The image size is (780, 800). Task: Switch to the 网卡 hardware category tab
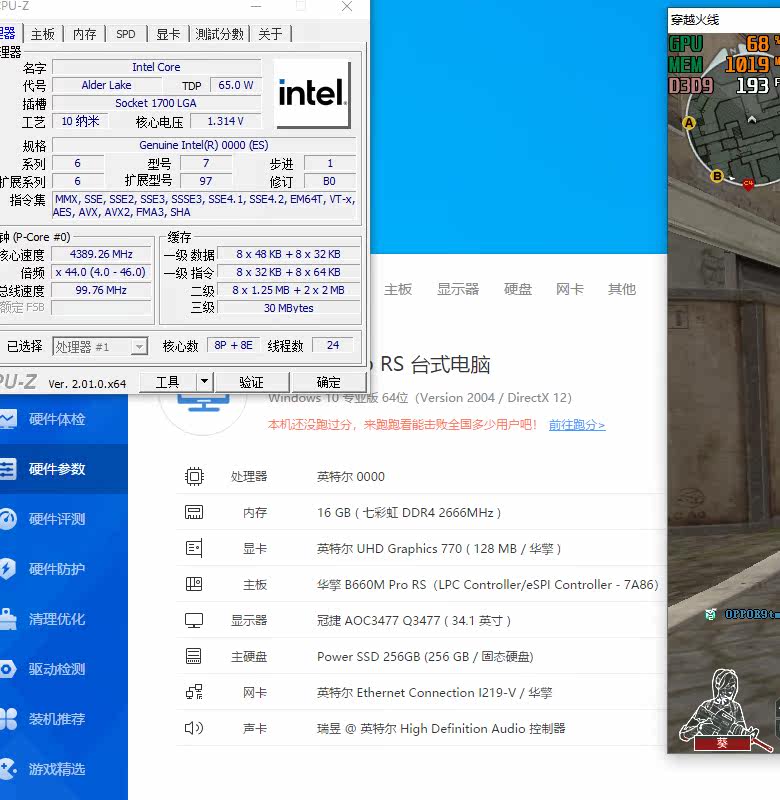570,289
